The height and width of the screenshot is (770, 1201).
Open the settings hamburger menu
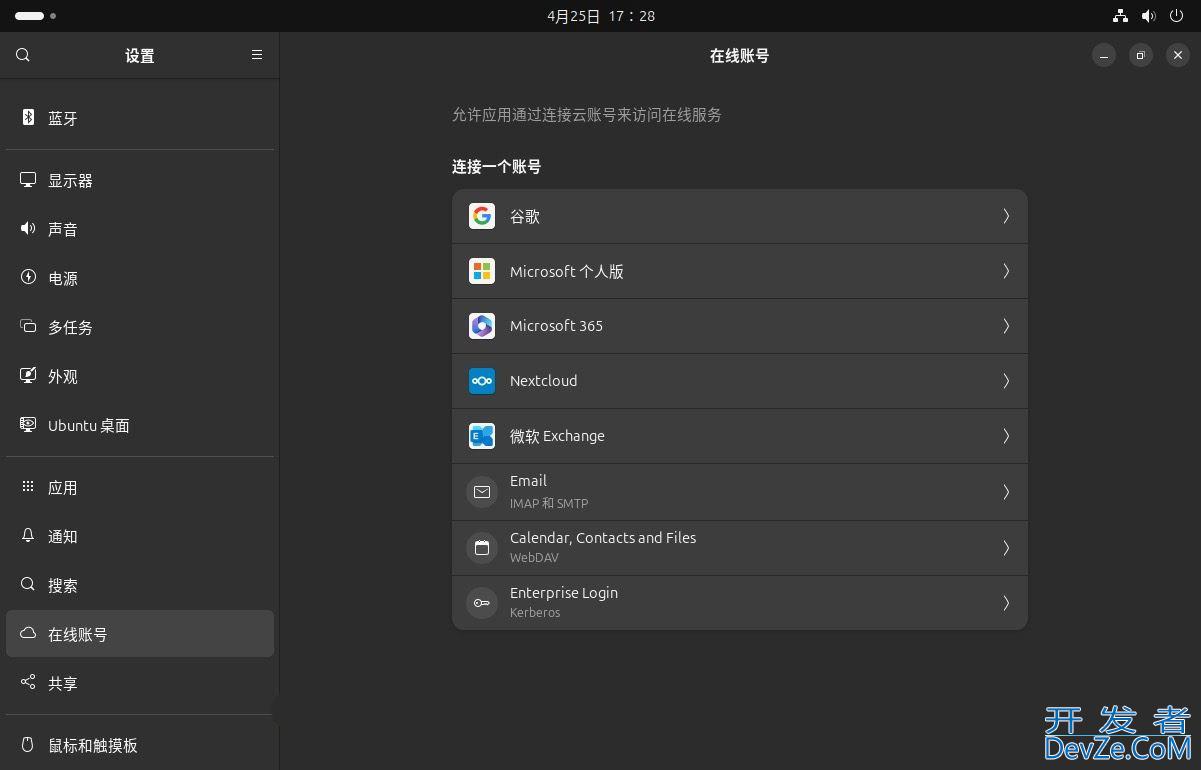point(257,55)
